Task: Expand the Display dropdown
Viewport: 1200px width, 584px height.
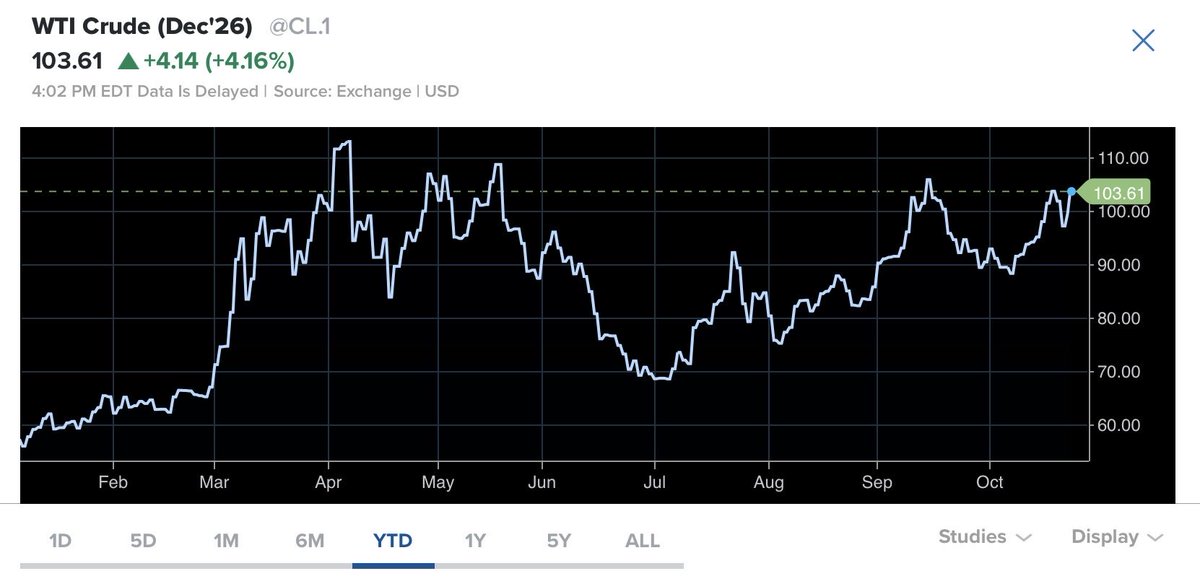Action: pyautogui.click(x=1117, y=537)
